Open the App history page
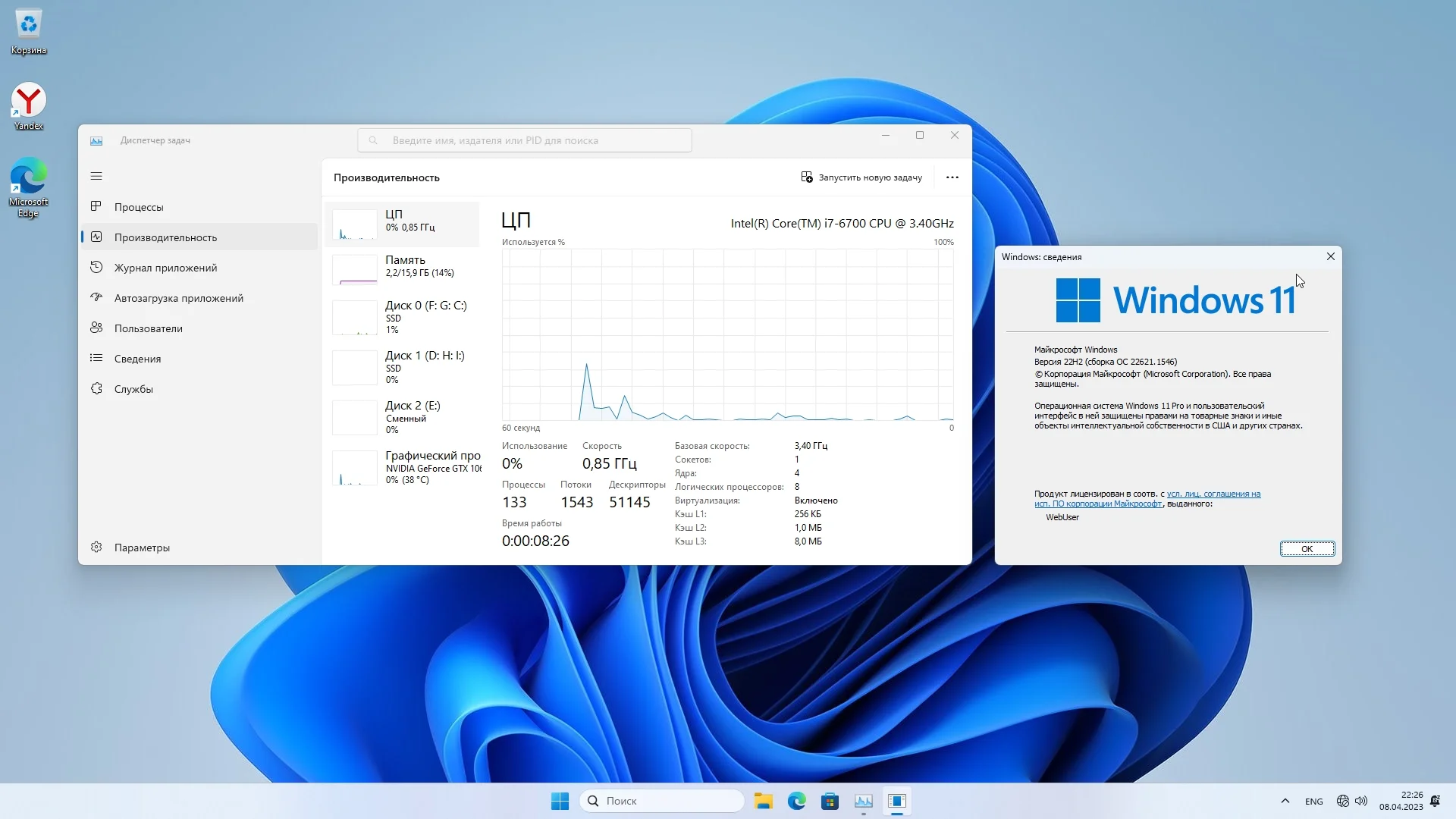The width and height of the screenshot is (1456, 819). click(x=165, y=268)
